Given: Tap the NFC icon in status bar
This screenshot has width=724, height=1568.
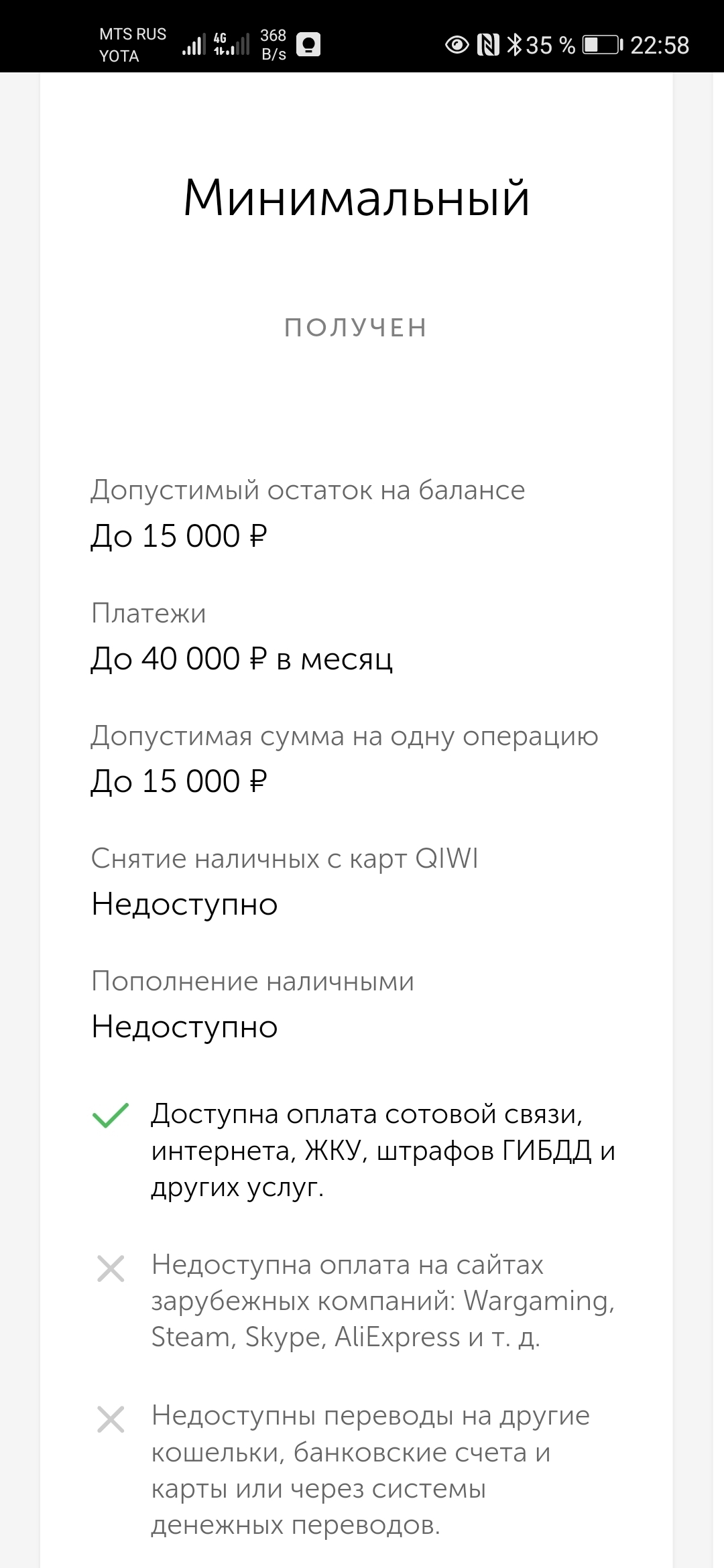Looking at the screenshot, I should click(x=488, y=45).
